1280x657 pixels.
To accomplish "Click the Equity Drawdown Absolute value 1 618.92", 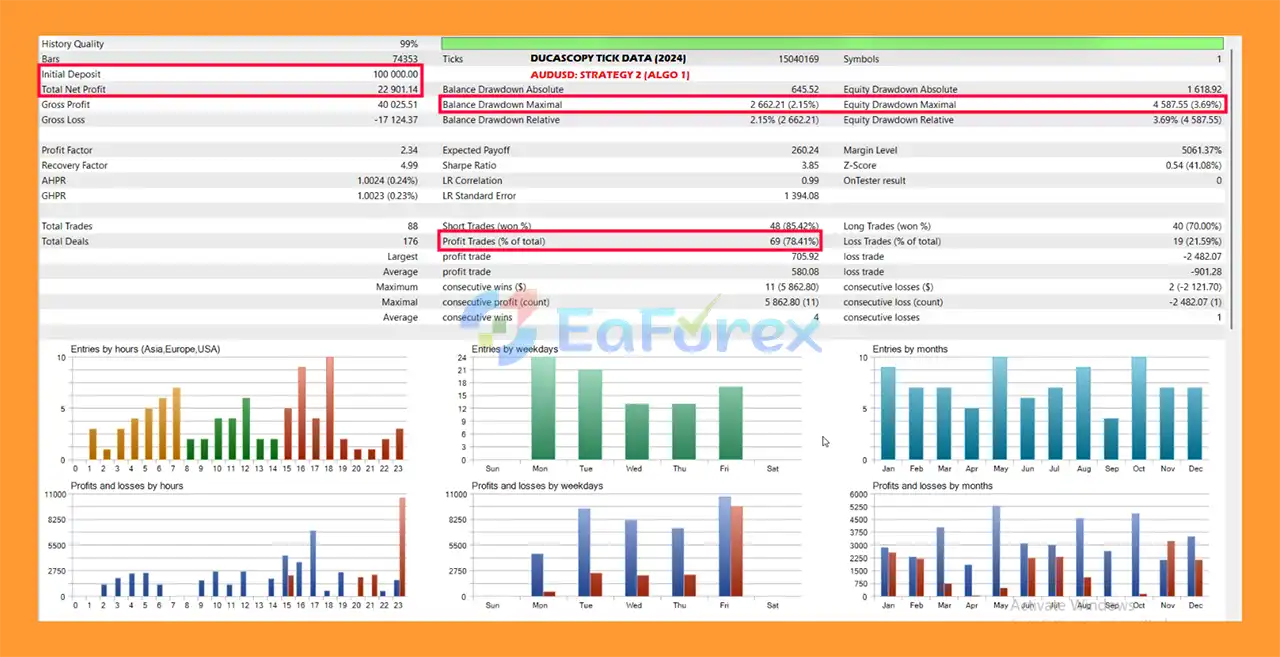I will click(x=1204, y=90).
